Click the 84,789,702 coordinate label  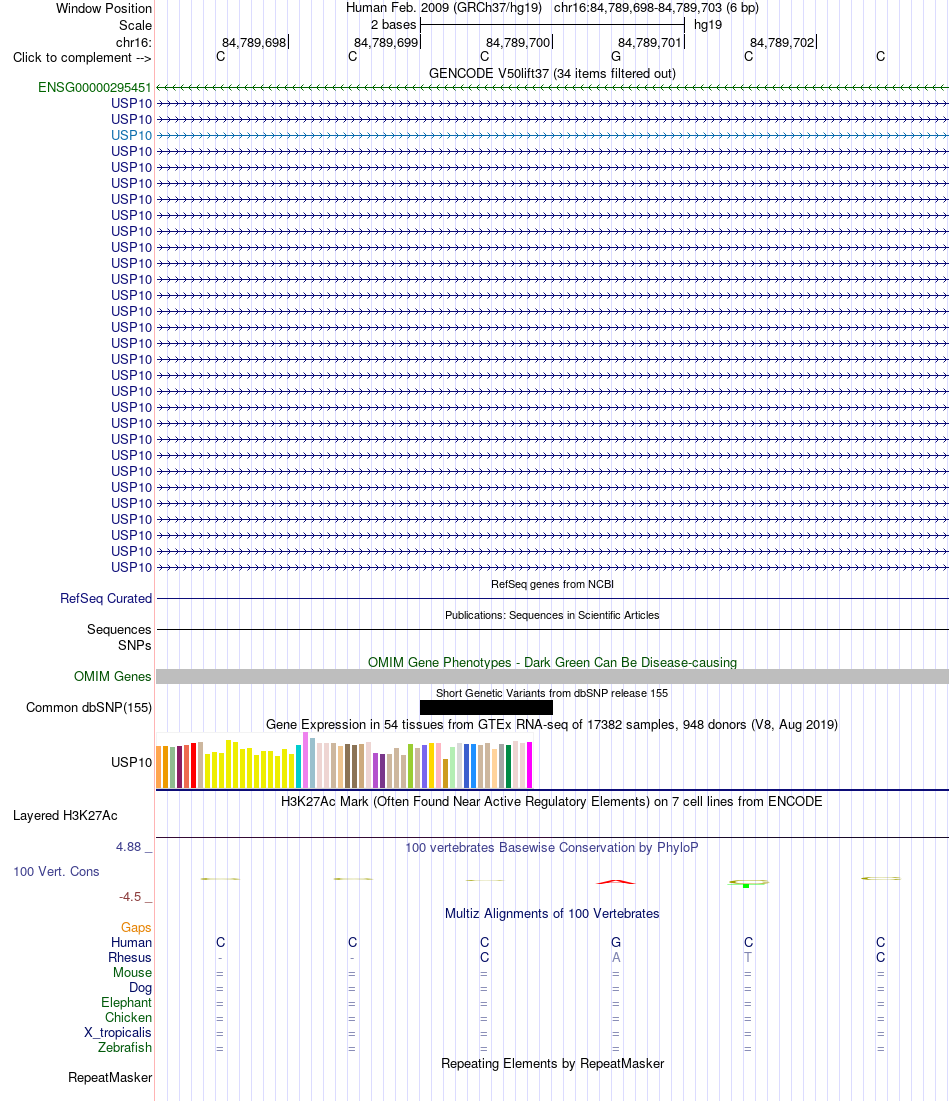click(x=782, y=43)
